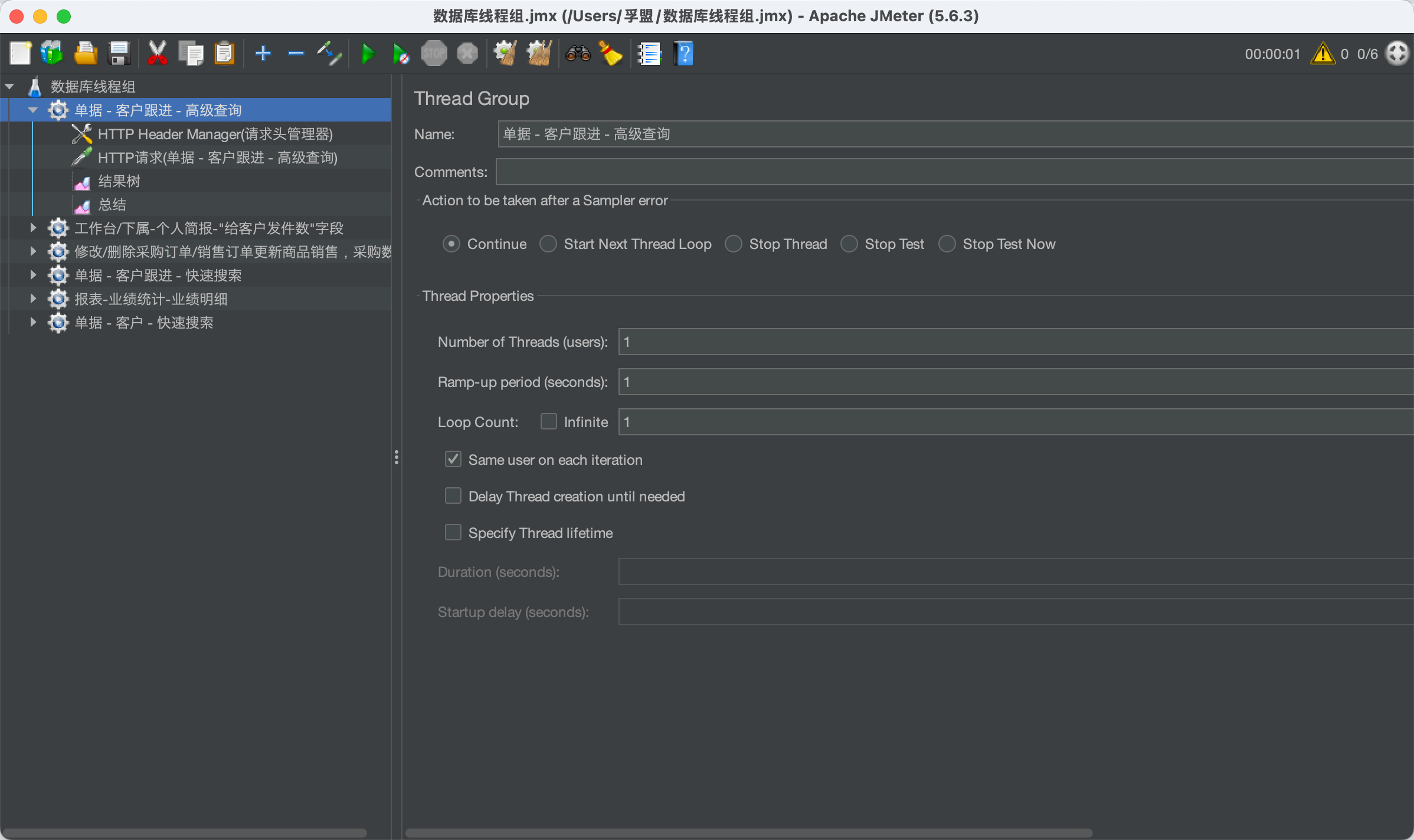Collapse the root 数据库线程组 test plan

tap(9, 87)
